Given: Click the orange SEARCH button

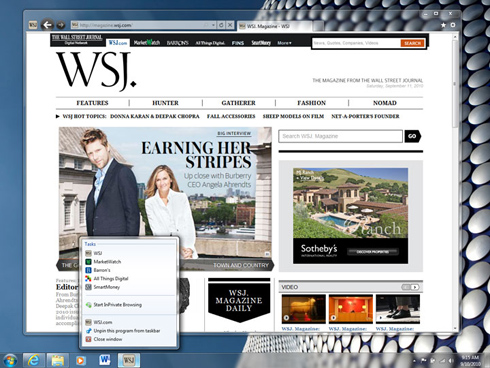Looking at the screenshot, I should point(412,43).
